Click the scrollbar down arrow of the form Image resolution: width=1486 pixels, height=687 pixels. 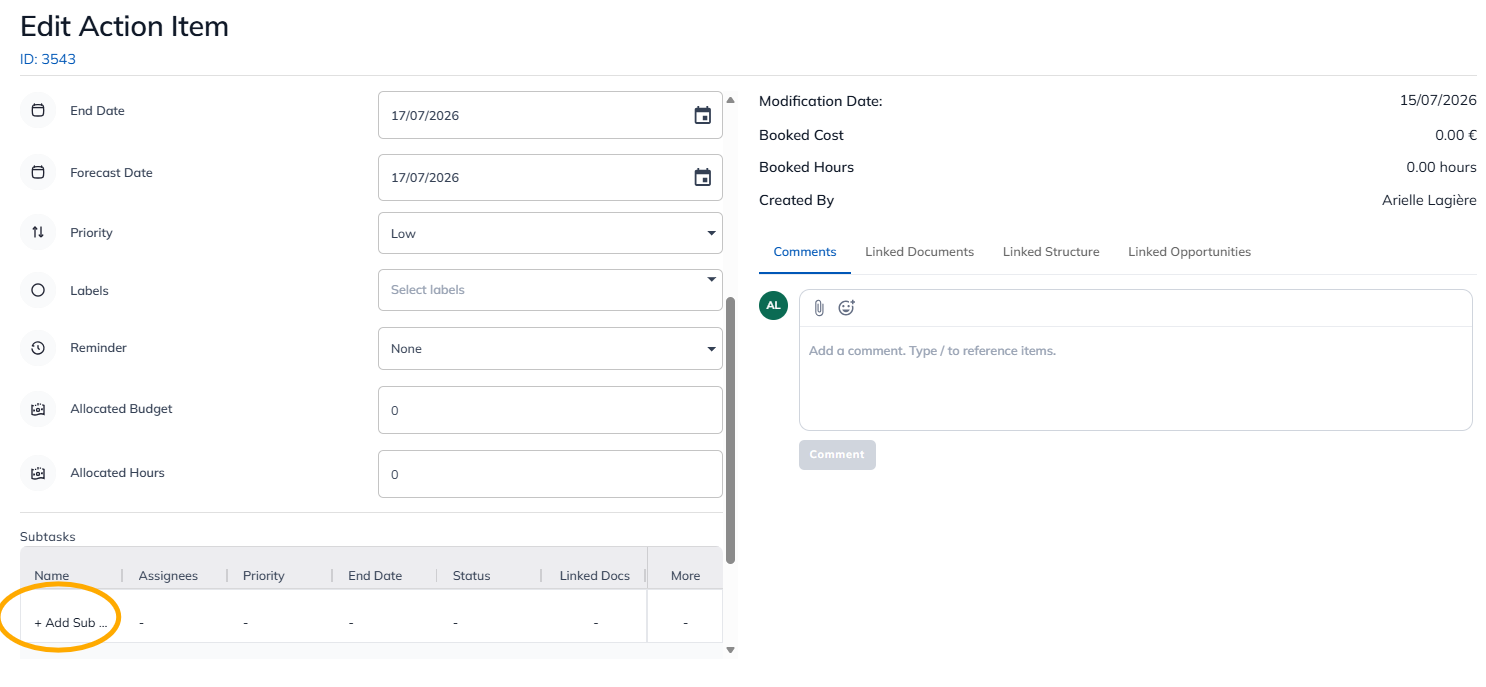point(730,650)
